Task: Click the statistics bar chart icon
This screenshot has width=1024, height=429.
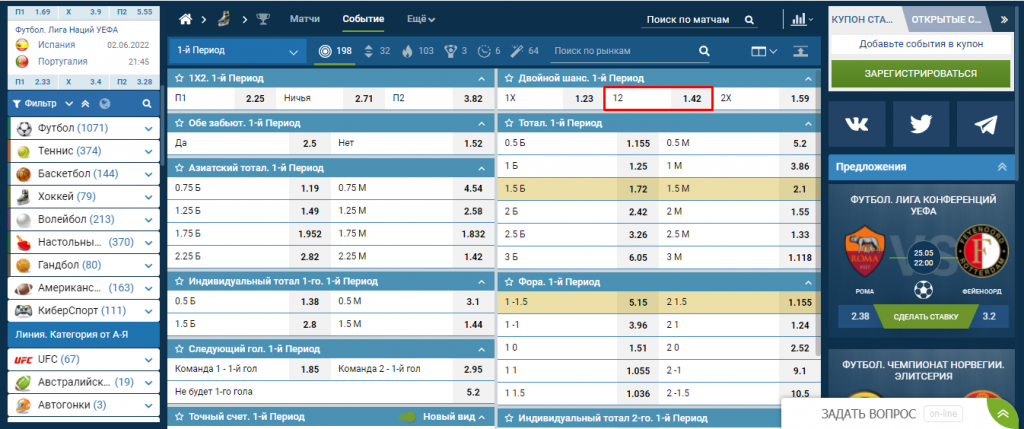Action: tap(797, 19)
